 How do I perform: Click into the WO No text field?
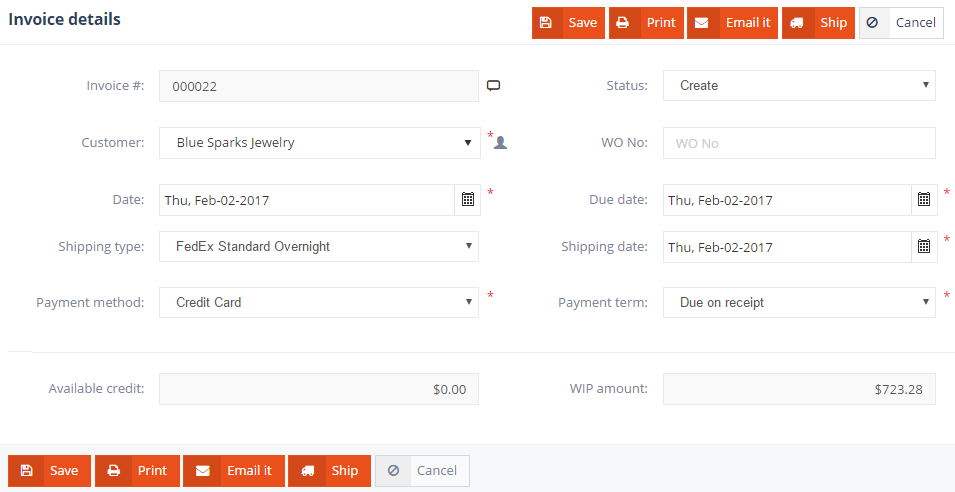pos(798,143)
